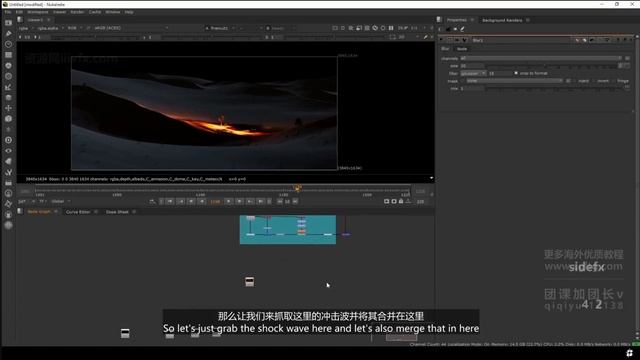This screenshot has width=640, height=360.
Task: Click the play forward button
Action: (x=229, y=201)
